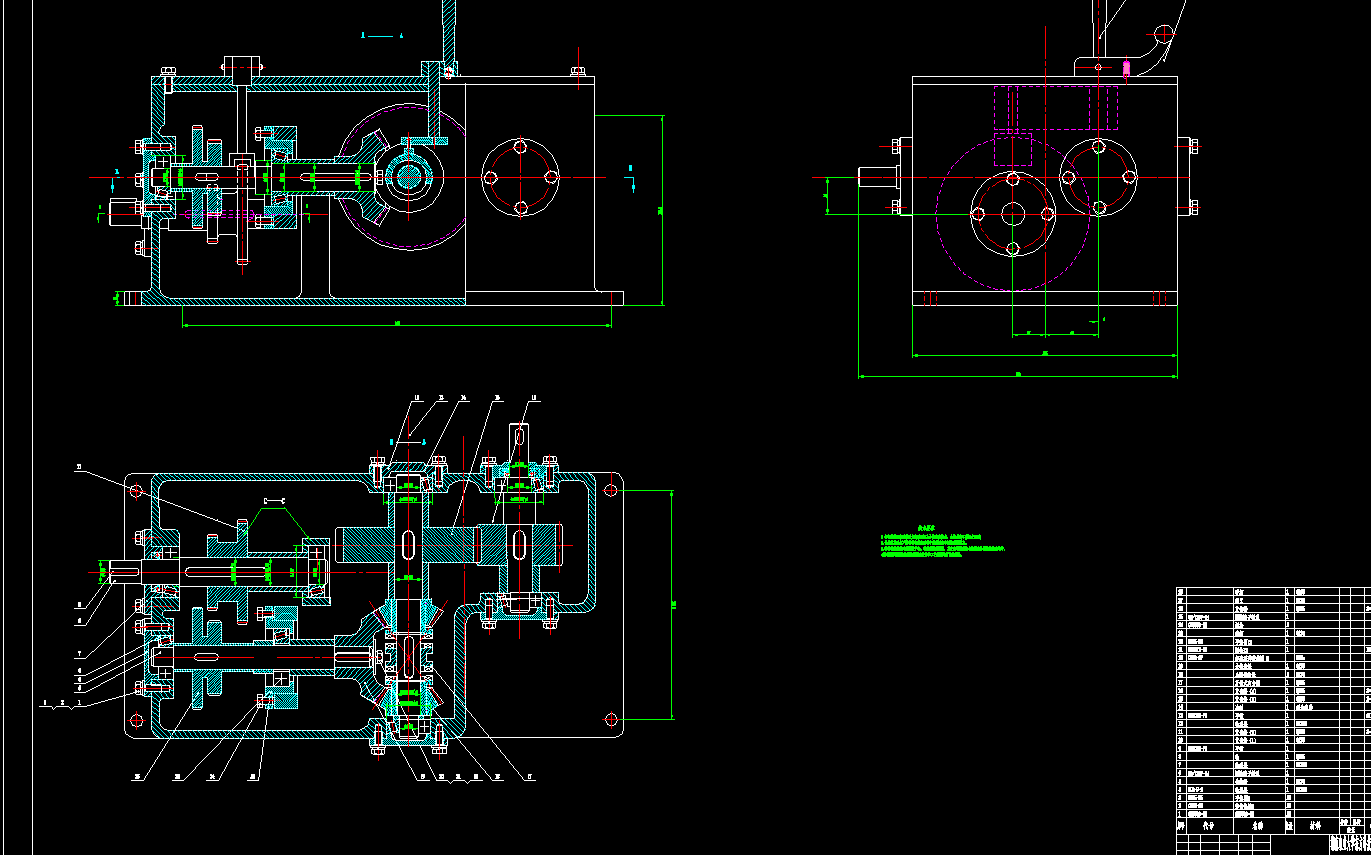Select the green technical notes text block
Viewport: 1371px width, 855px height.
(x=943, y=541)
